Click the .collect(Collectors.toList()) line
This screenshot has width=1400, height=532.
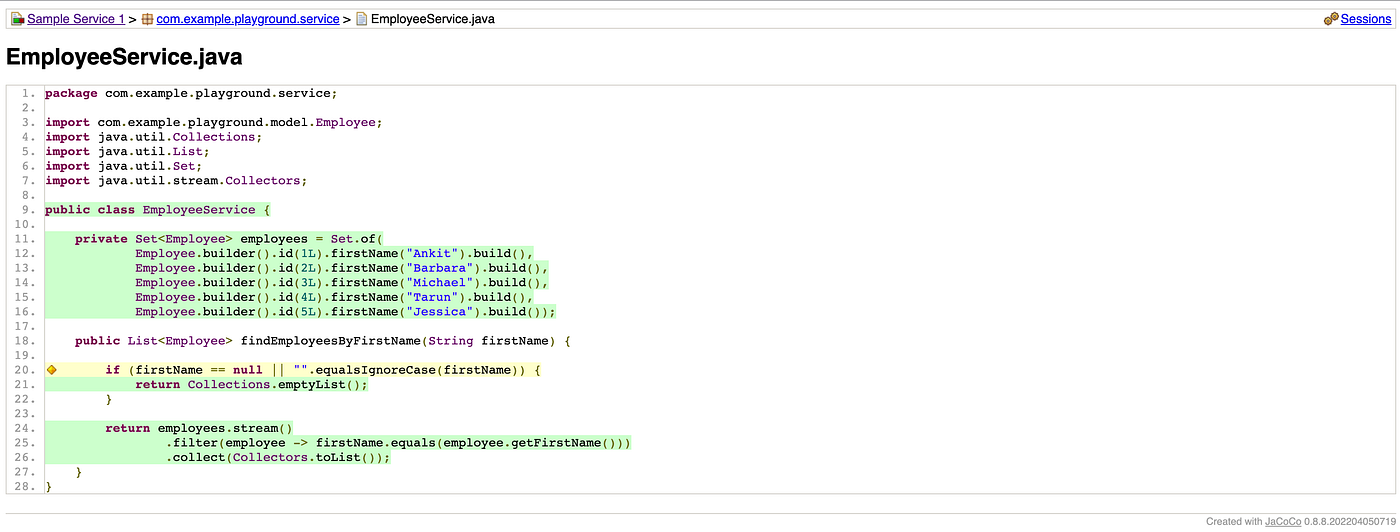click(278, 457)
